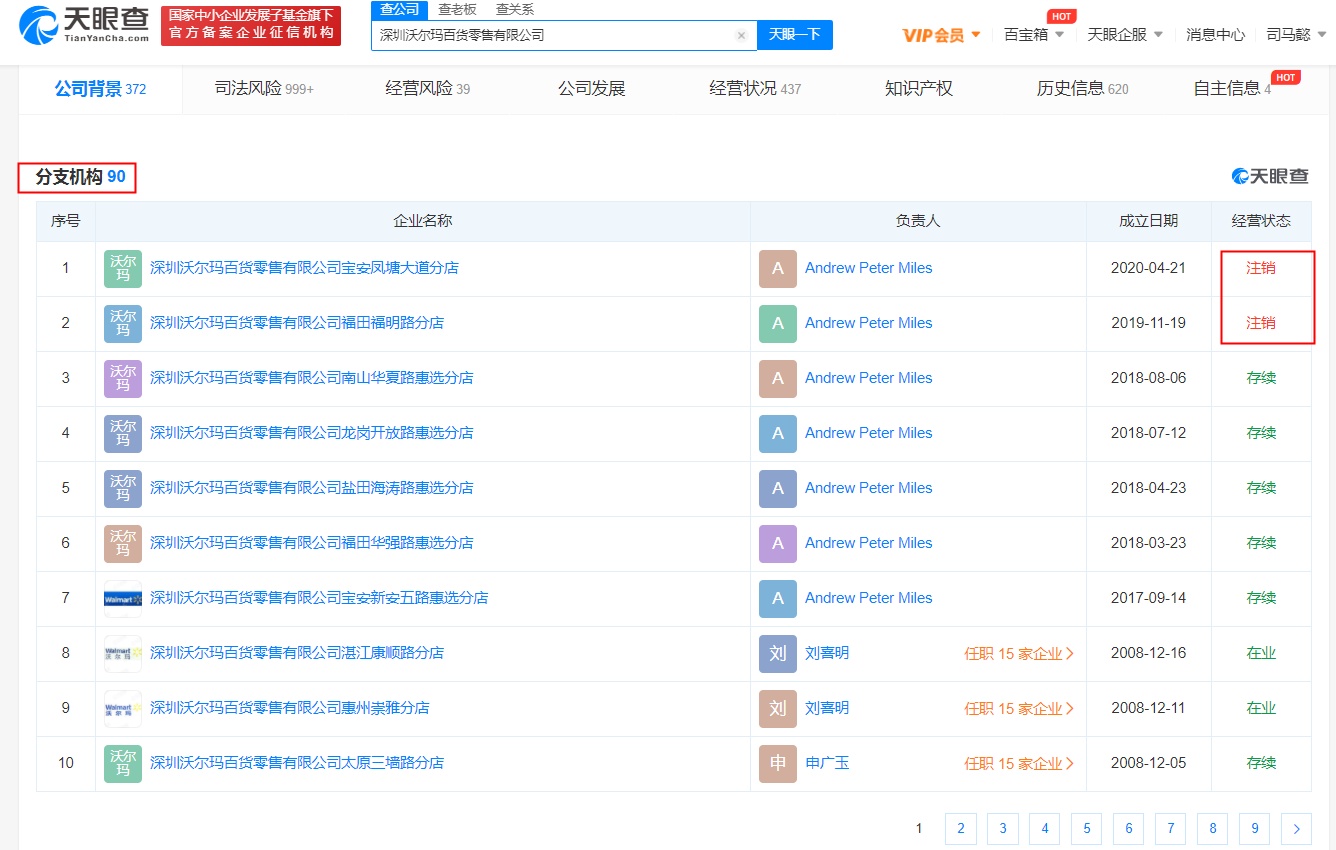Screen dimensions: 1336x850
Task: Expand VIP会员 dropdown menu
Action: coord(941,35)
